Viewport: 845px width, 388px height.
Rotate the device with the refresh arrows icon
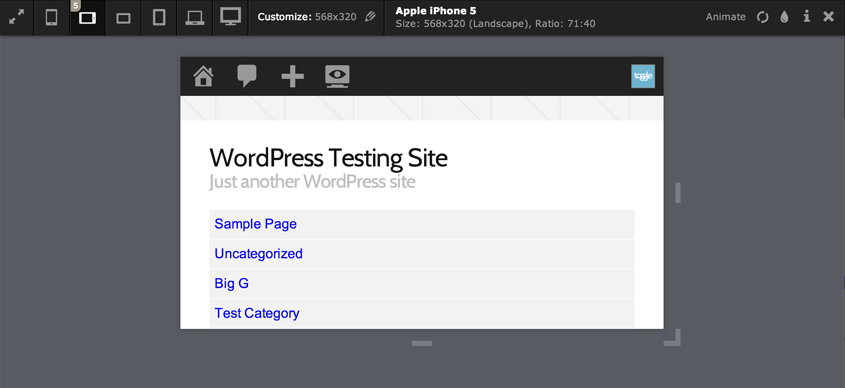pos(762,17)
